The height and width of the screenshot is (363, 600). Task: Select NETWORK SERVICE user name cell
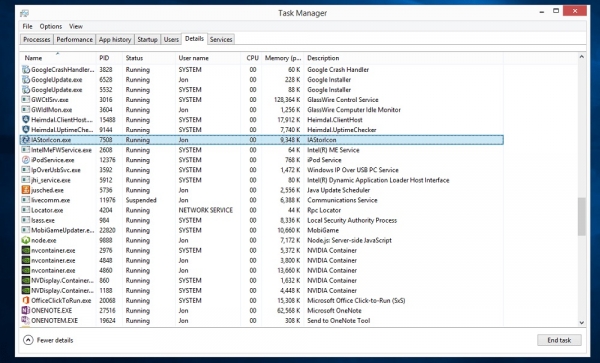(205, 210)
